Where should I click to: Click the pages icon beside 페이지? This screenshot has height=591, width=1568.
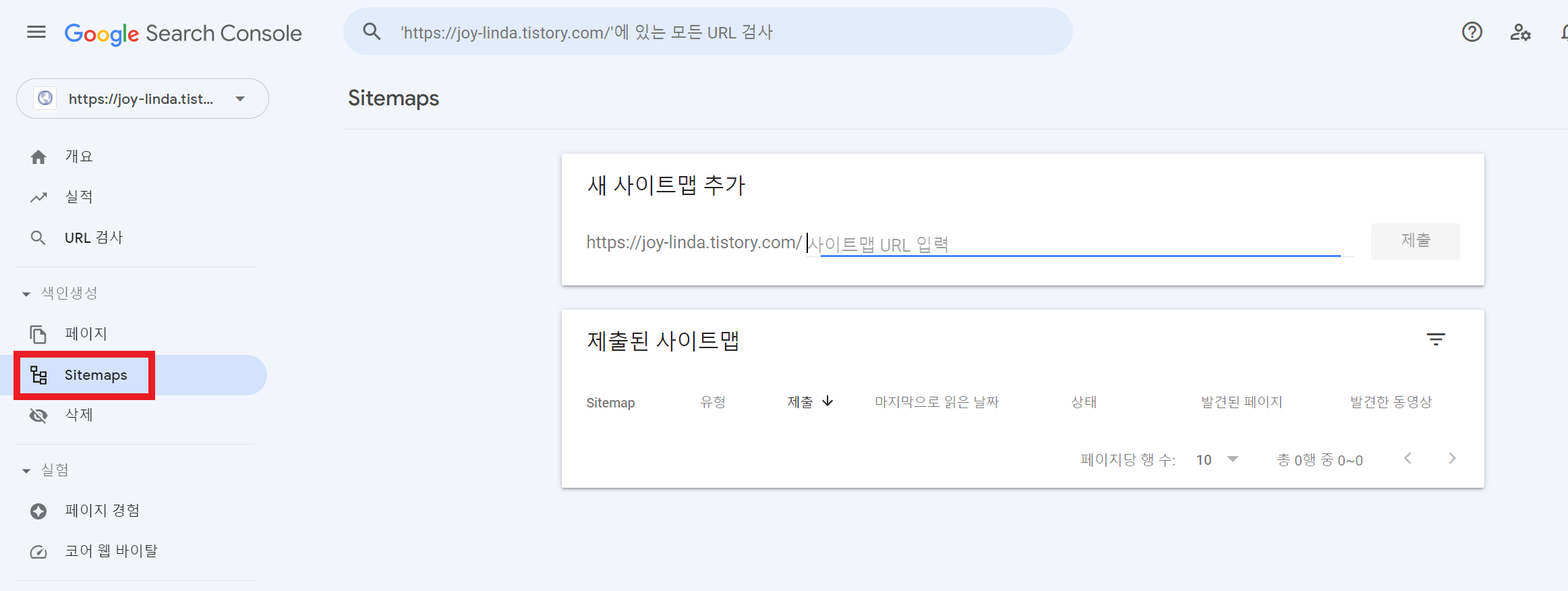click(x=38, y=334)
